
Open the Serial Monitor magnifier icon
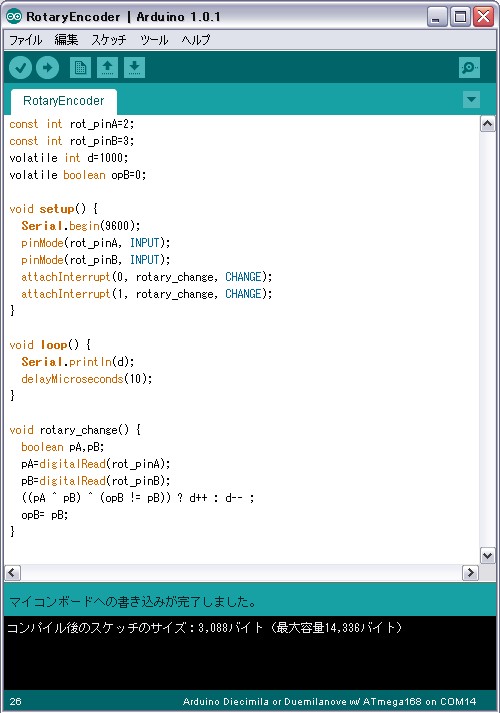470,68
